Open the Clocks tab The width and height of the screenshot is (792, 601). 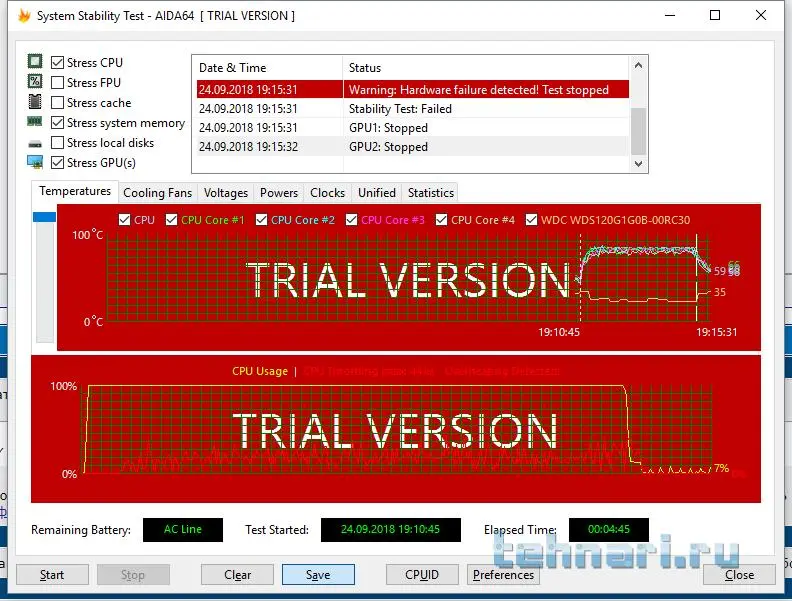[327, 193]
